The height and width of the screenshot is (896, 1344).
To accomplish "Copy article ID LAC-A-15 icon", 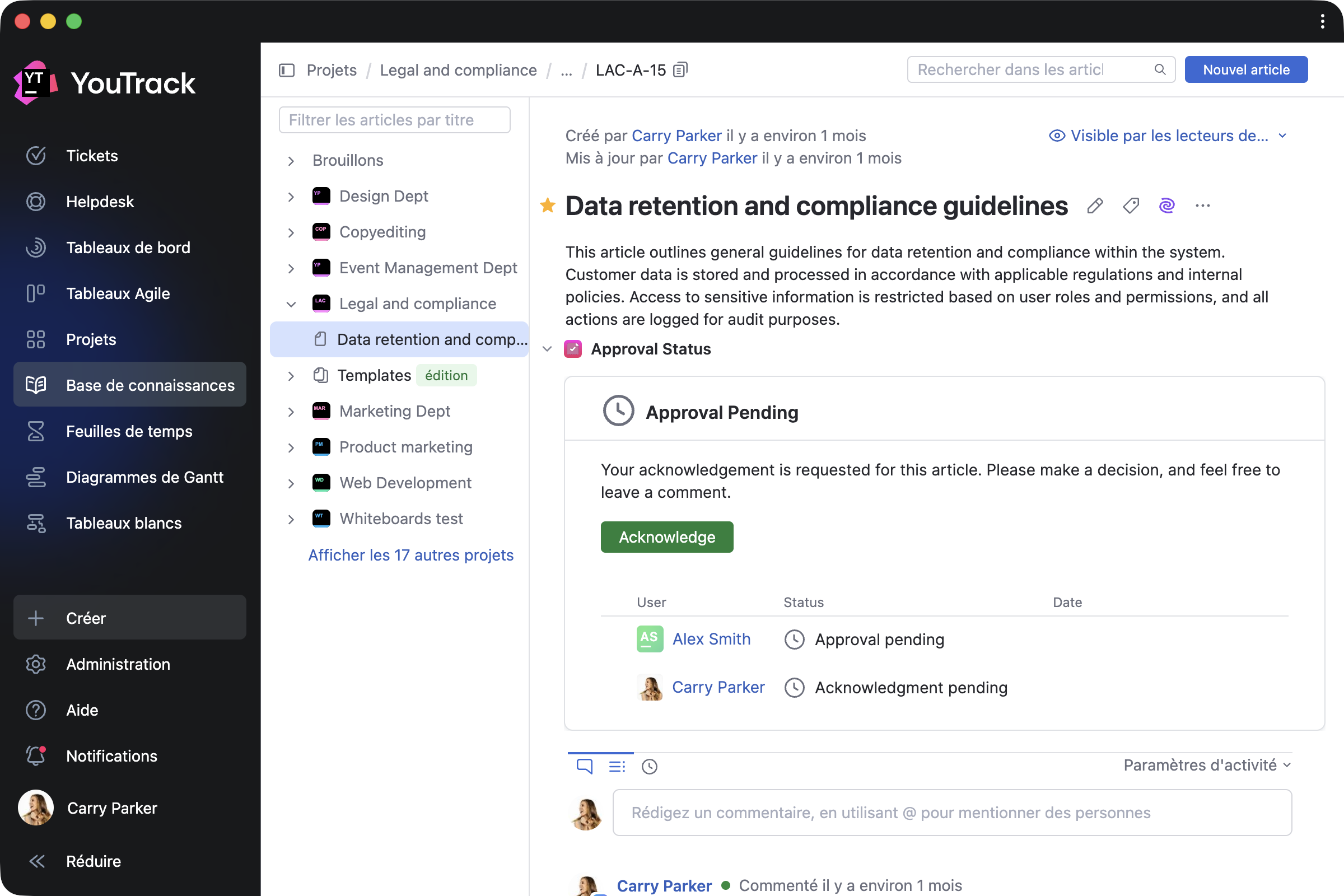I will pos(680,69).
